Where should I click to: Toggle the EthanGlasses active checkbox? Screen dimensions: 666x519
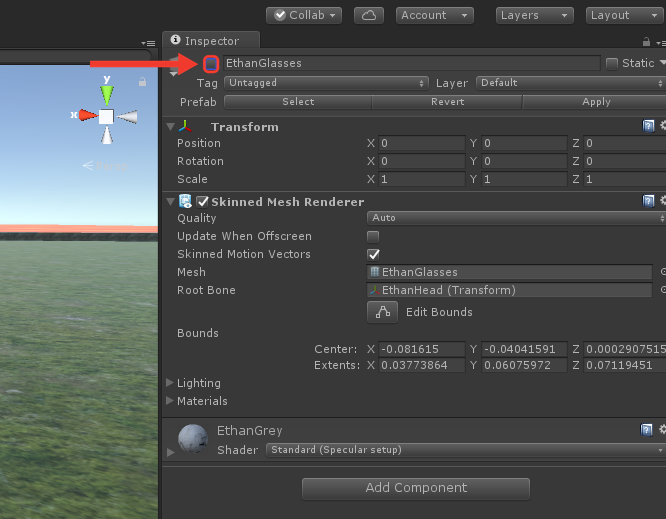click(x=211, y=64)
